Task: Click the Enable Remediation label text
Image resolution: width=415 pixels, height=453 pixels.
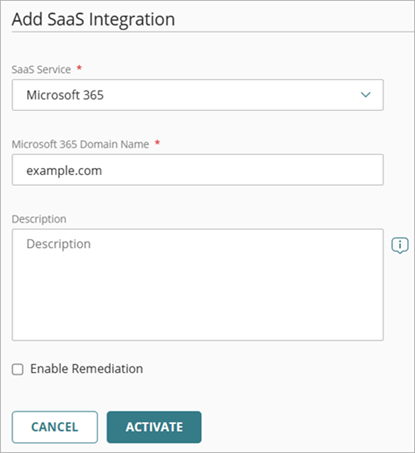Action: point(87,369)
